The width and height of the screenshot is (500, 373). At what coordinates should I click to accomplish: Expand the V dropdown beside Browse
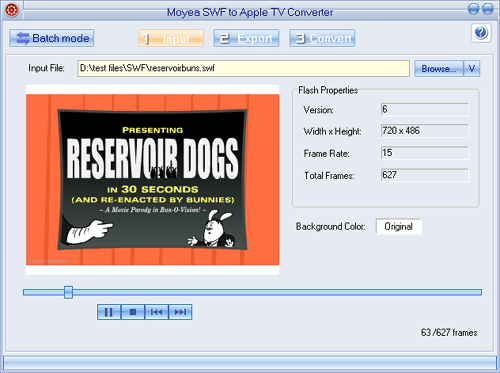pos(472,69)
